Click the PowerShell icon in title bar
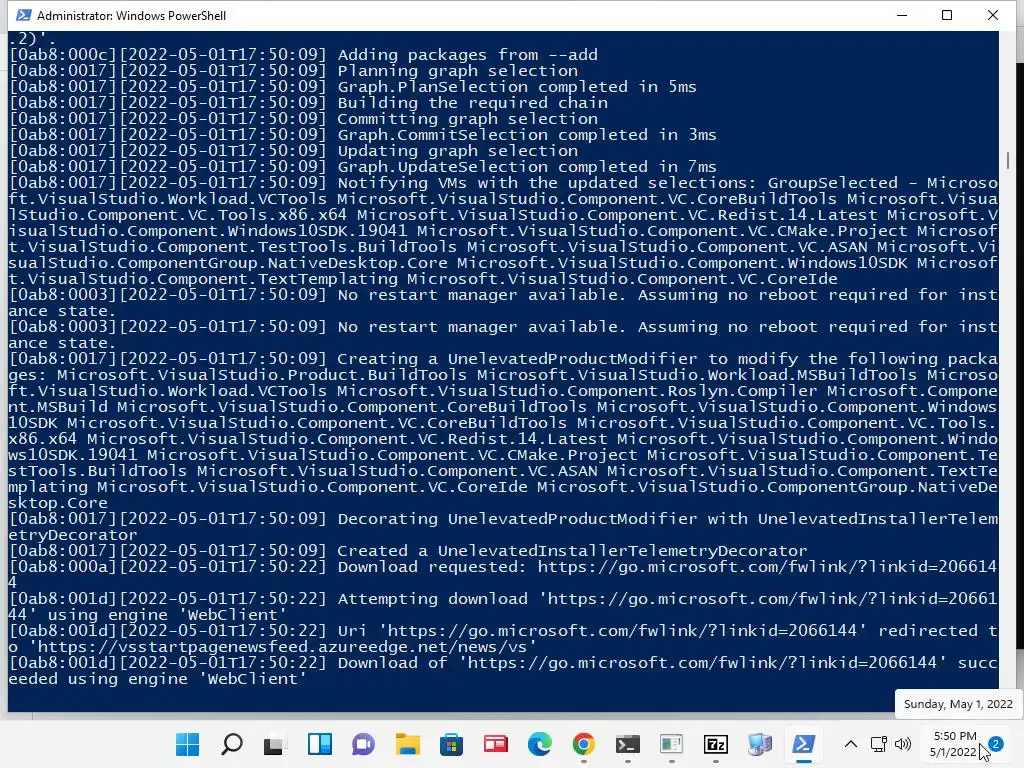The image size is (1024, 768). click(24, 15)
